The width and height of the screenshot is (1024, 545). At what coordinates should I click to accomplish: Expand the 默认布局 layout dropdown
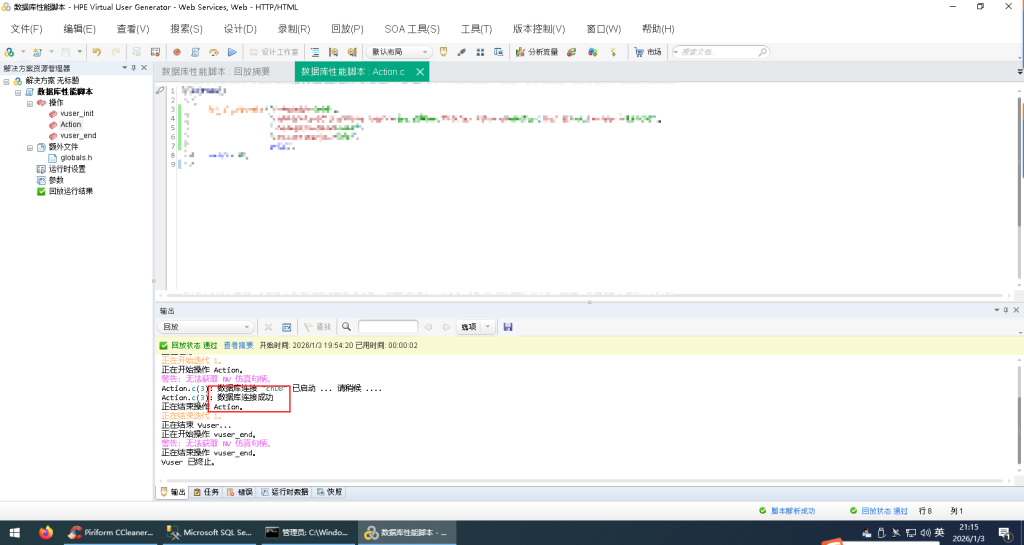click(400, 51)
